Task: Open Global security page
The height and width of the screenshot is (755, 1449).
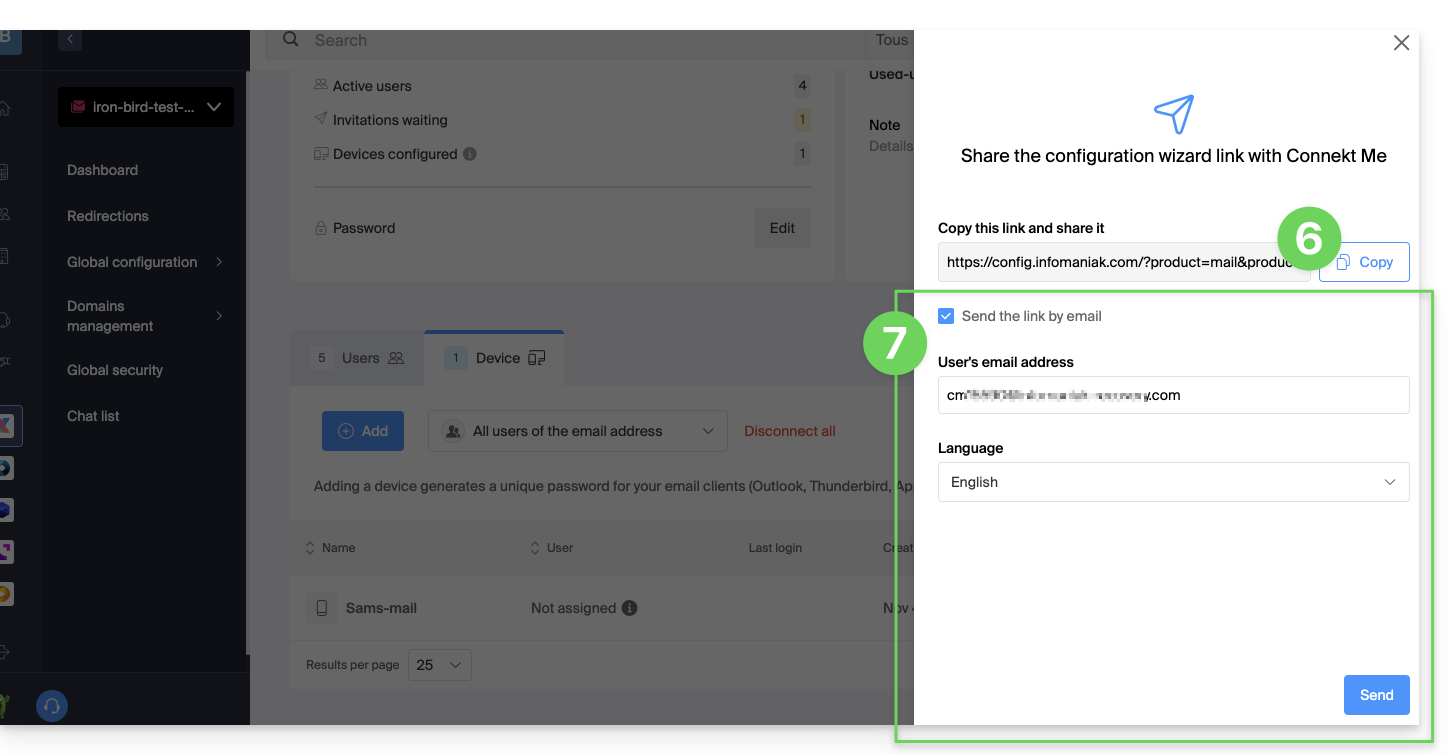Action: pyautogui.click(x=115, y=370)
